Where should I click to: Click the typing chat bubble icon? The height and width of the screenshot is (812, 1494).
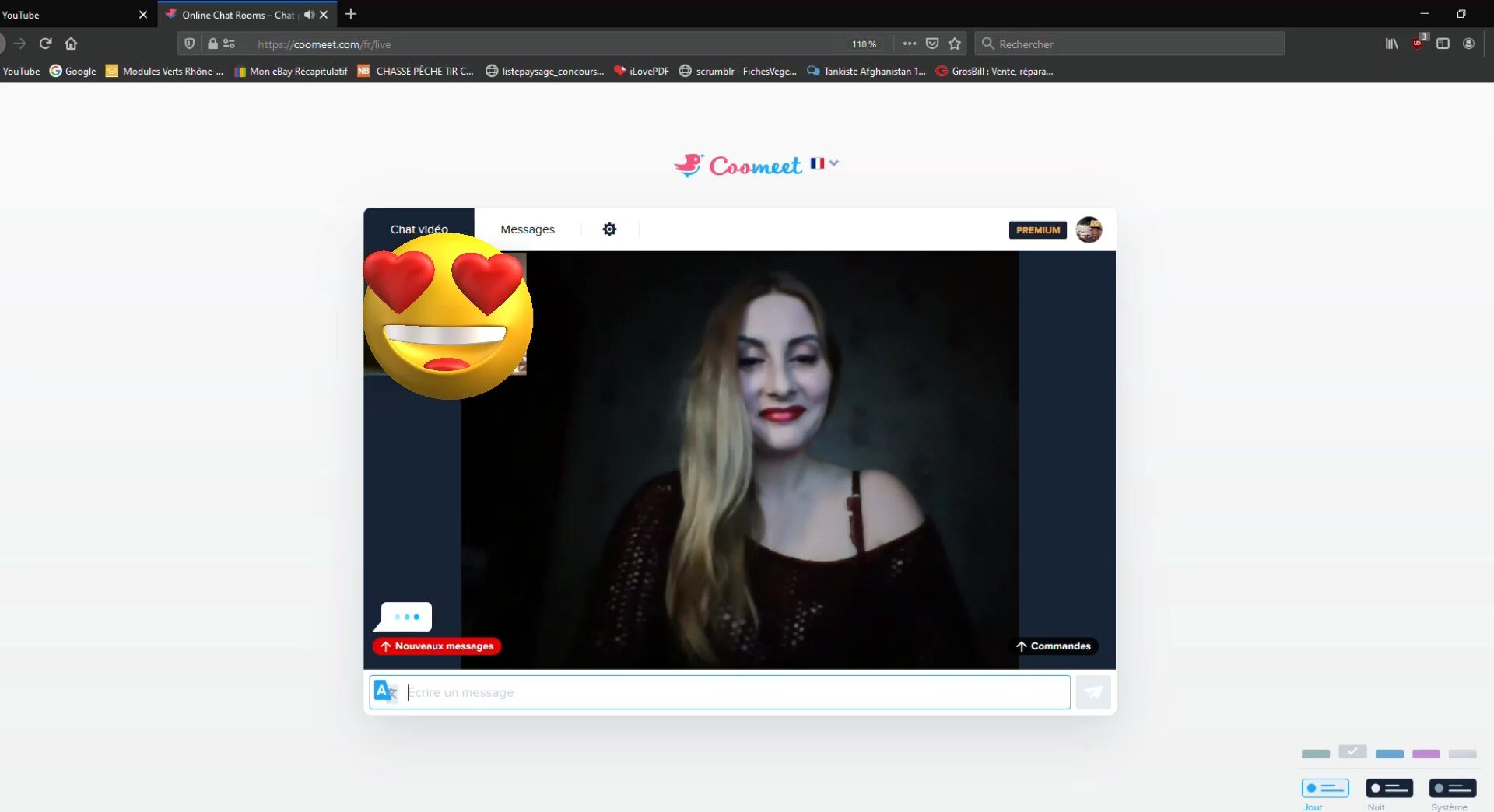click(405, 617)
